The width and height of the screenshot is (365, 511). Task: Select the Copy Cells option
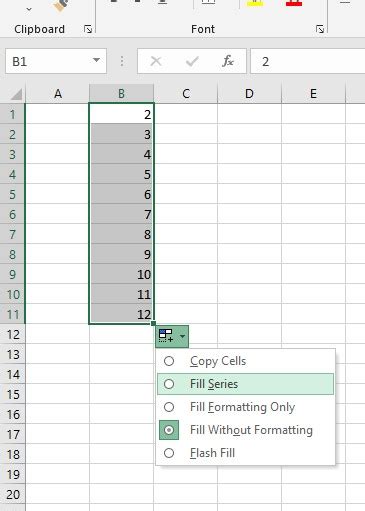(245, 361)
